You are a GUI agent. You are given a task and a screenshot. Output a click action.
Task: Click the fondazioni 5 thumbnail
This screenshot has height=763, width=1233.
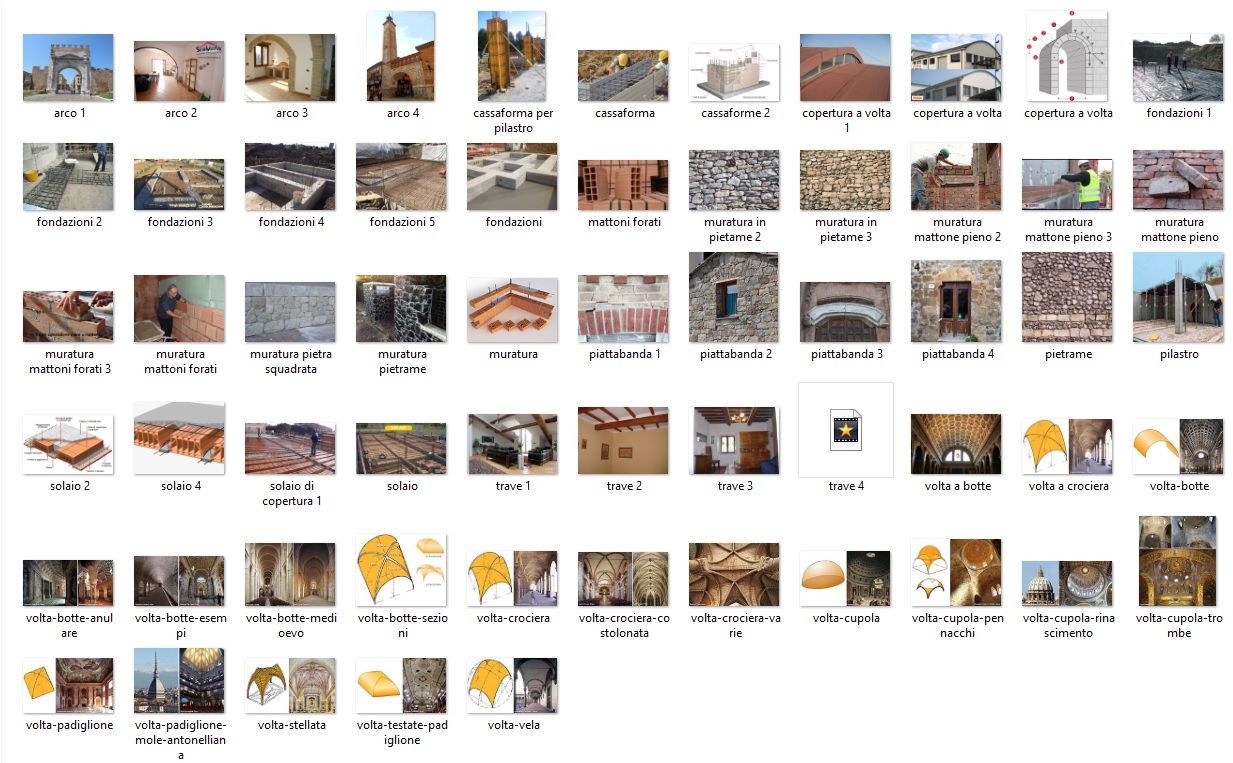point(401,177)
